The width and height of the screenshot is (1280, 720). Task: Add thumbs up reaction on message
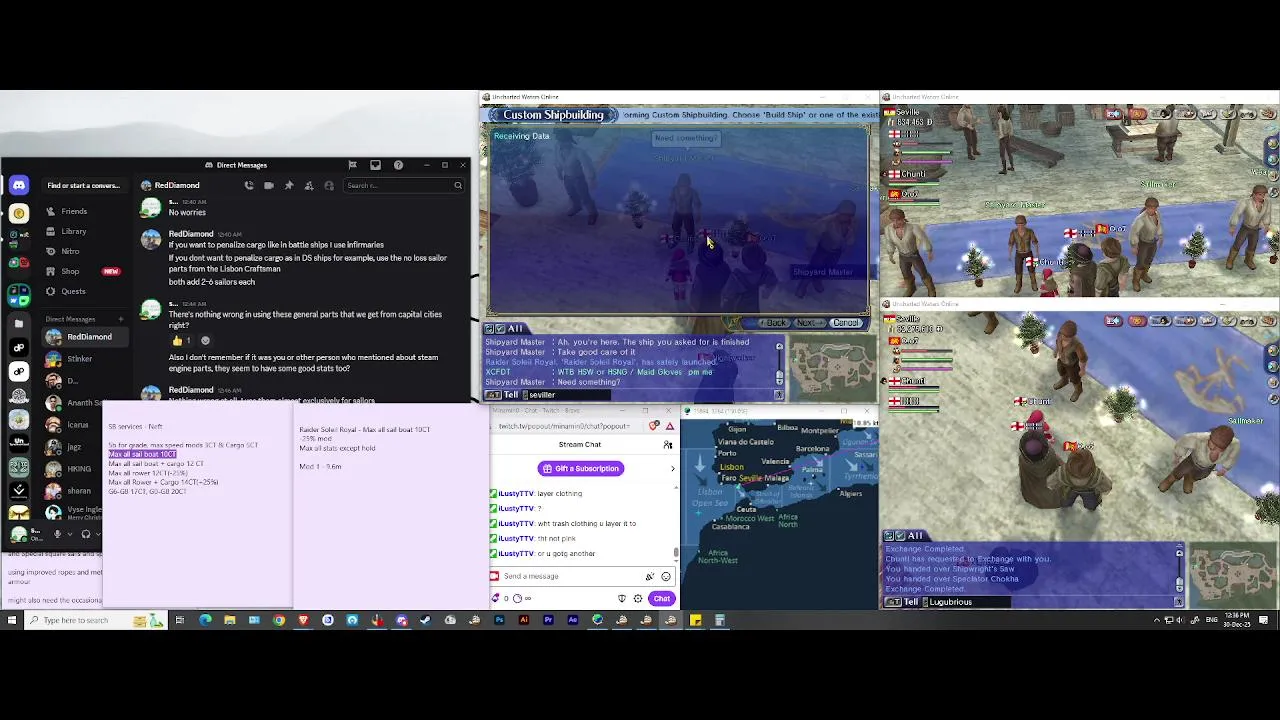181,340
